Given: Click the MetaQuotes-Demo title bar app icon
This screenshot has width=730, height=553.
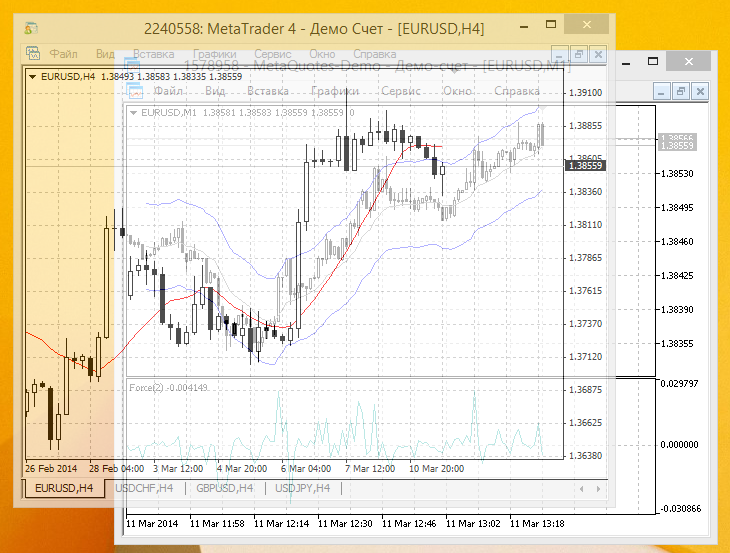Looking at the screenshot, I should [131, 65].
